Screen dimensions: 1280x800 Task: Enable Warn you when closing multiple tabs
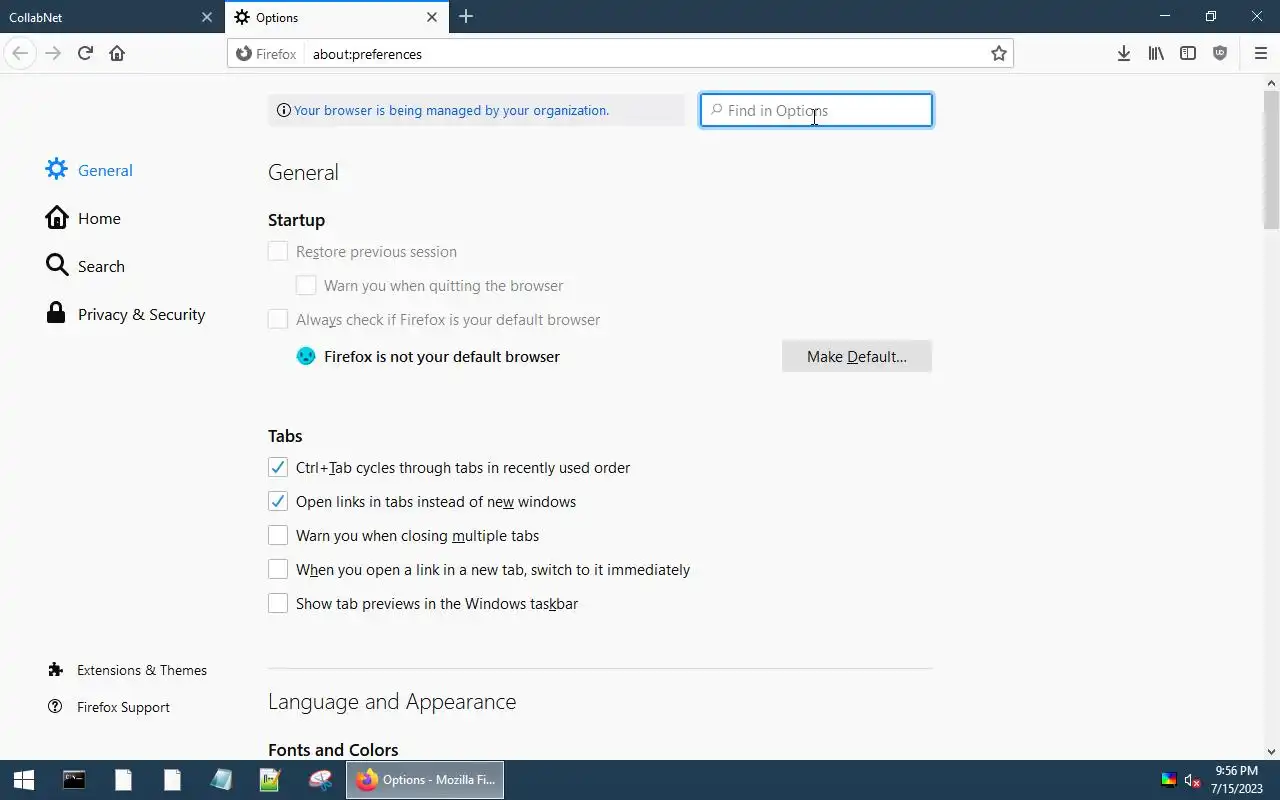(x=278, y=535)
